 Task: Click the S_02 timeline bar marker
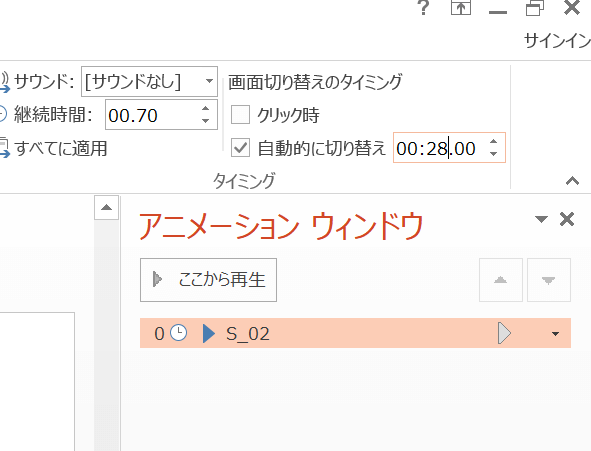coord(504,333)
